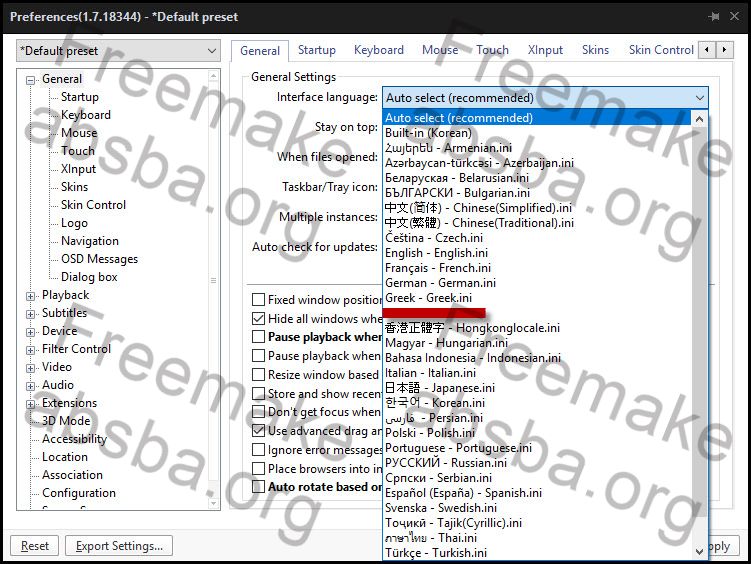Choose English - English.ini language
Screen dimensions: 751x564
coord(537,253)
